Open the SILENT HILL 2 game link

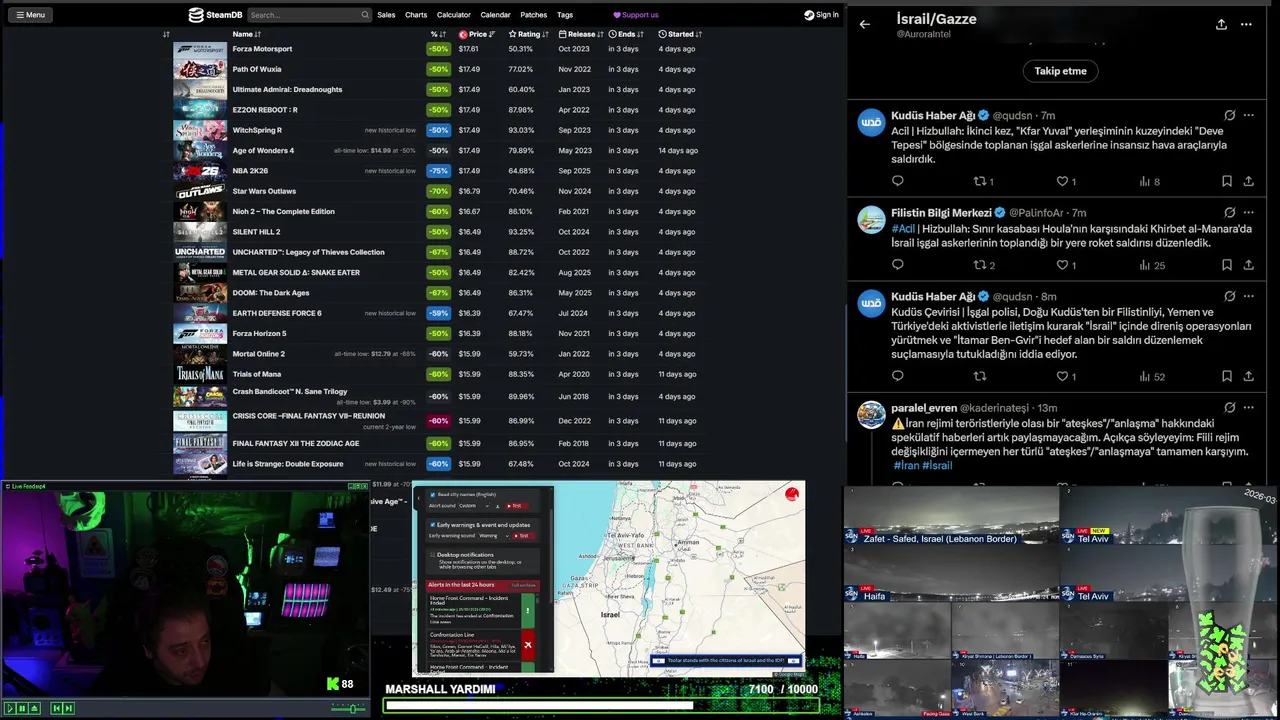tap(256, 232)
